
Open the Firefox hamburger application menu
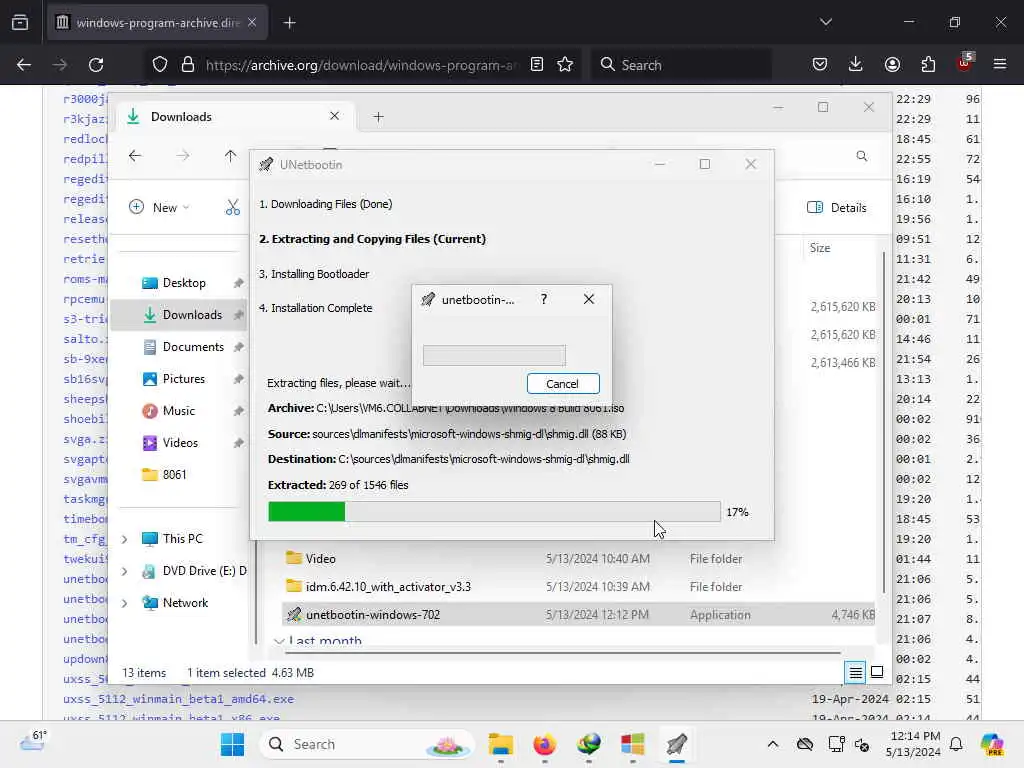[1000, 65]
